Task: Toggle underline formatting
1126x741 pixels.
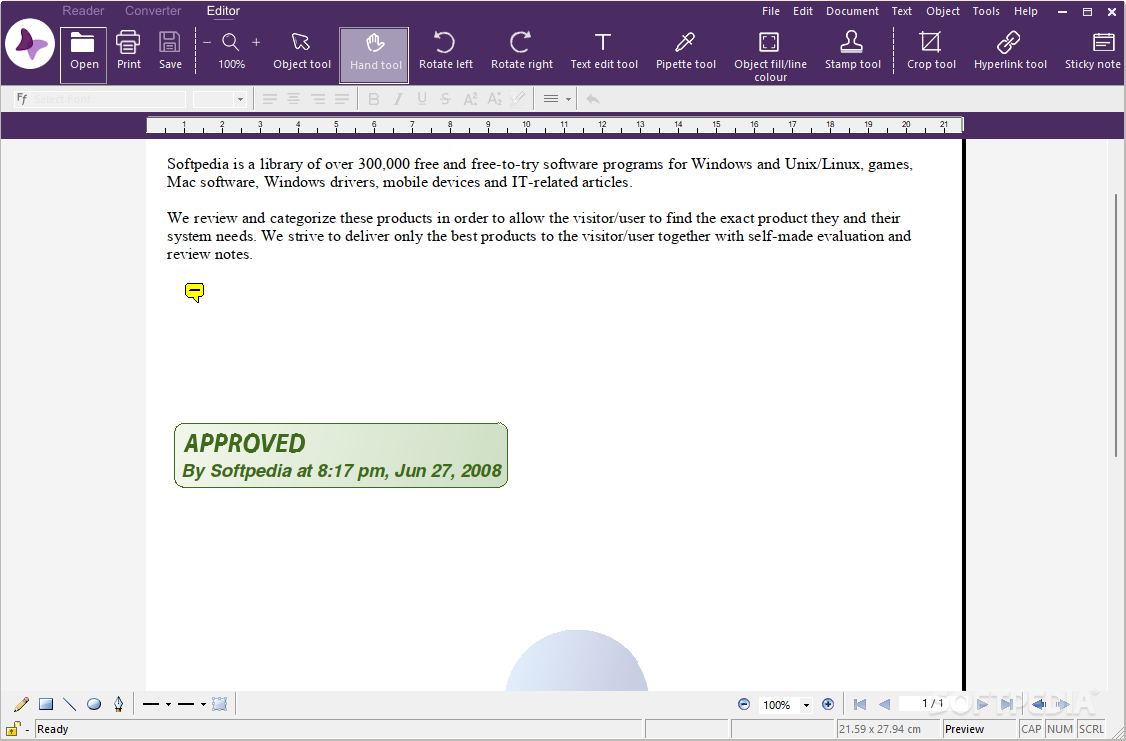Action: pyautogui.click(x=422, y=99)
